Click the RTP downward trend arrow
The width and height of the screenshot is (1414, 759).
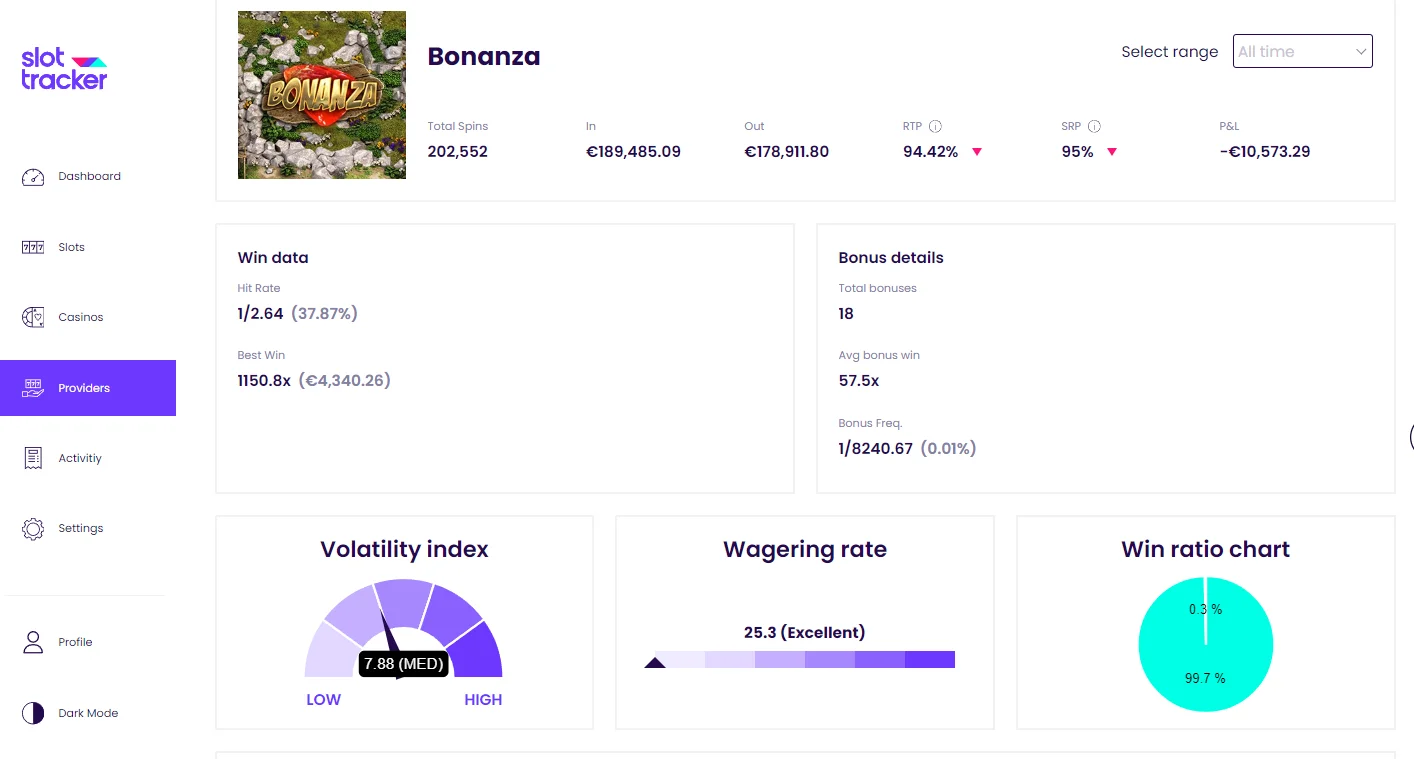[x=977, y=152]
